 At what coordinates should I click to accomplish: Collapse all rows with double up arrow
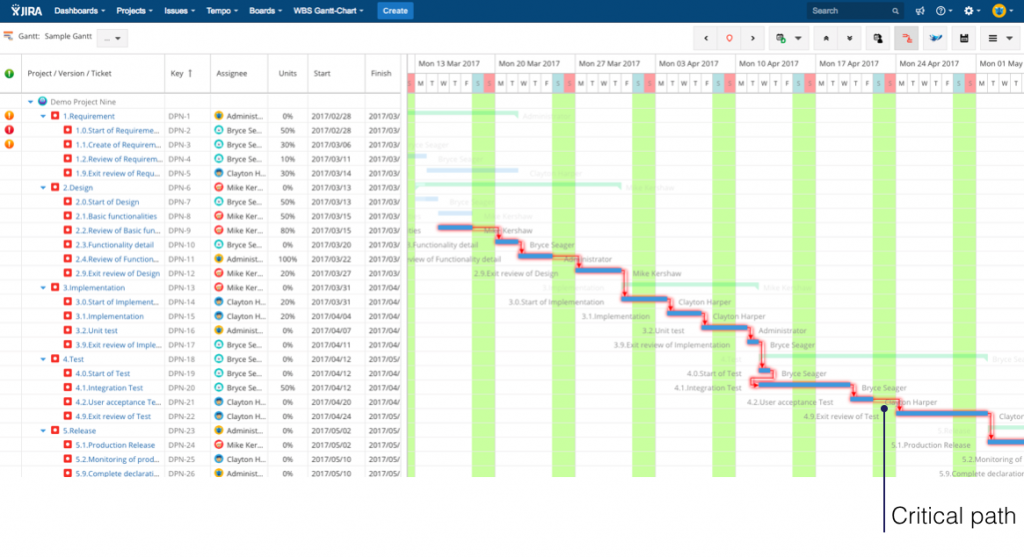[x=826, y=39]
